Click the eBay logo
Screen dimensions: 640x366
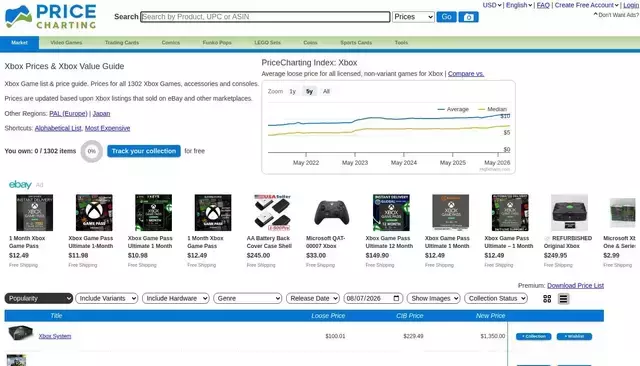point(20,184)
